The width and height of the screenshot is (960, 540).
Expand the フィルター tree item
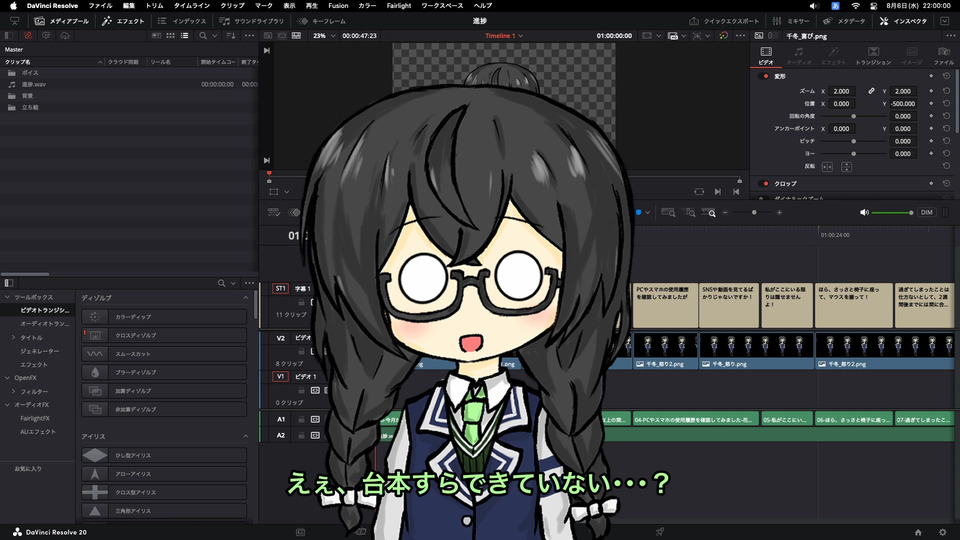[x=13, y=391]
